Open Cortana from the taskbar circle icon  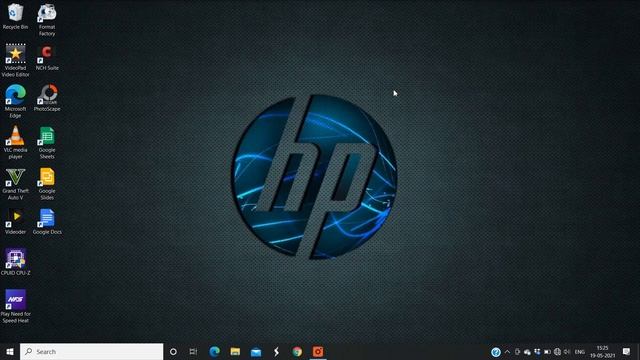pyautogui.click(x=173, y=351)
